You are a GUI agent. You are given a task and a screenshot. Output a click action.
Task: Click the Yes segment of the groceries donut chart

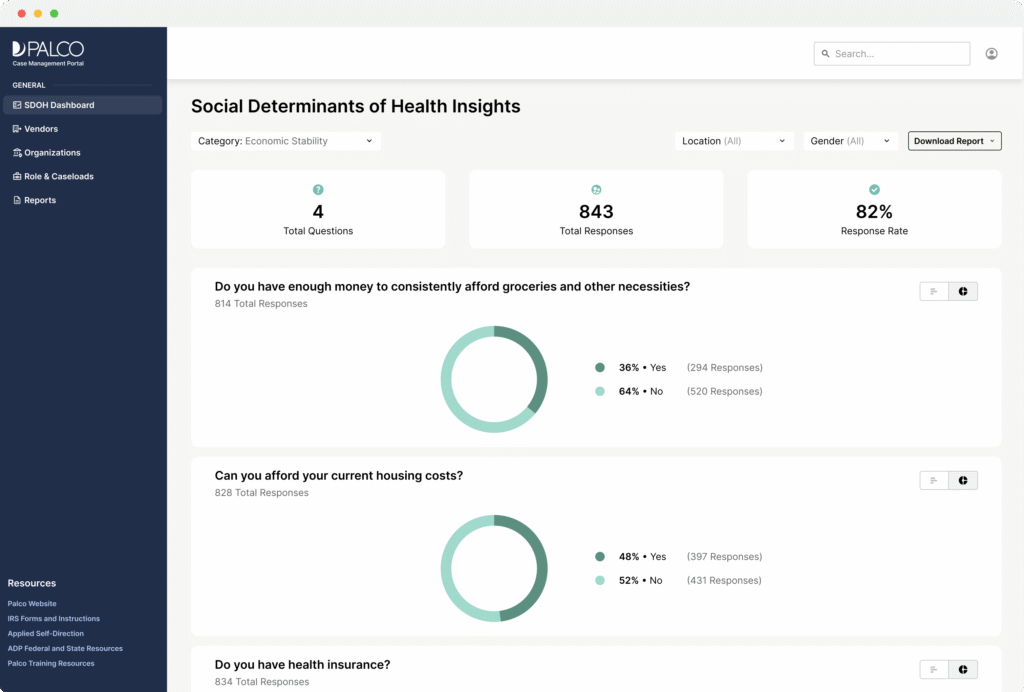pyautogui.click(x=536, y=355)
